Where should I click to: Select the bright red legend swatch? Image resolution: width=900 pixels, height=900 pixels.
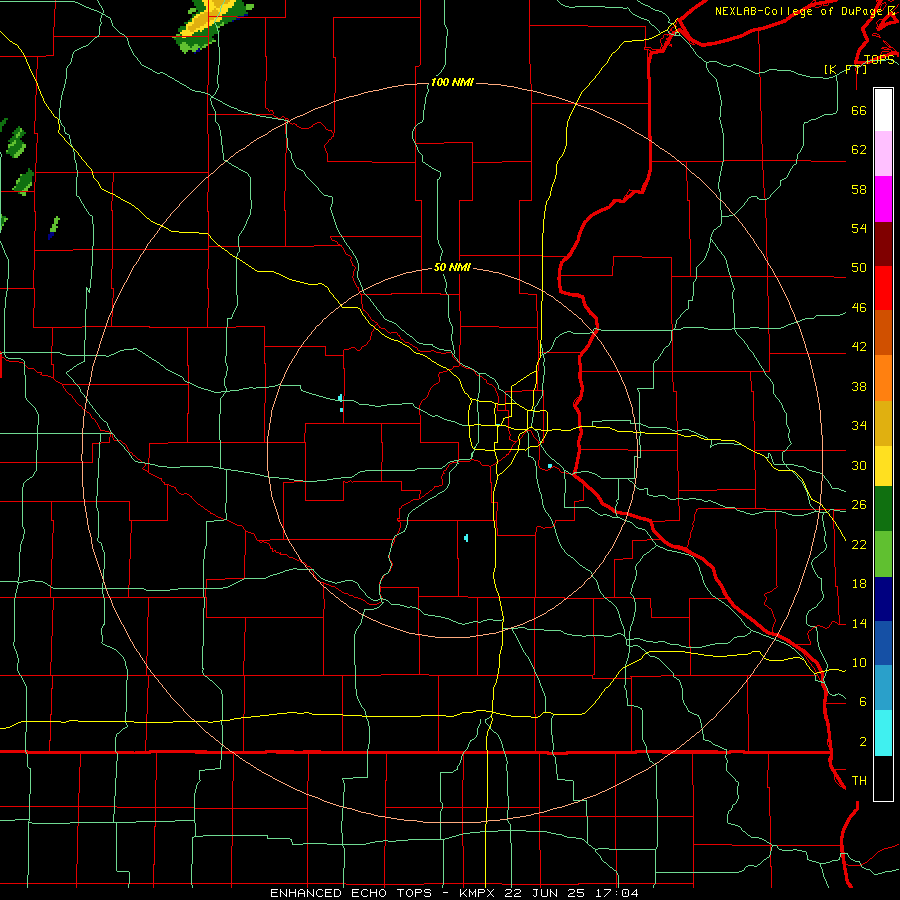883,288
